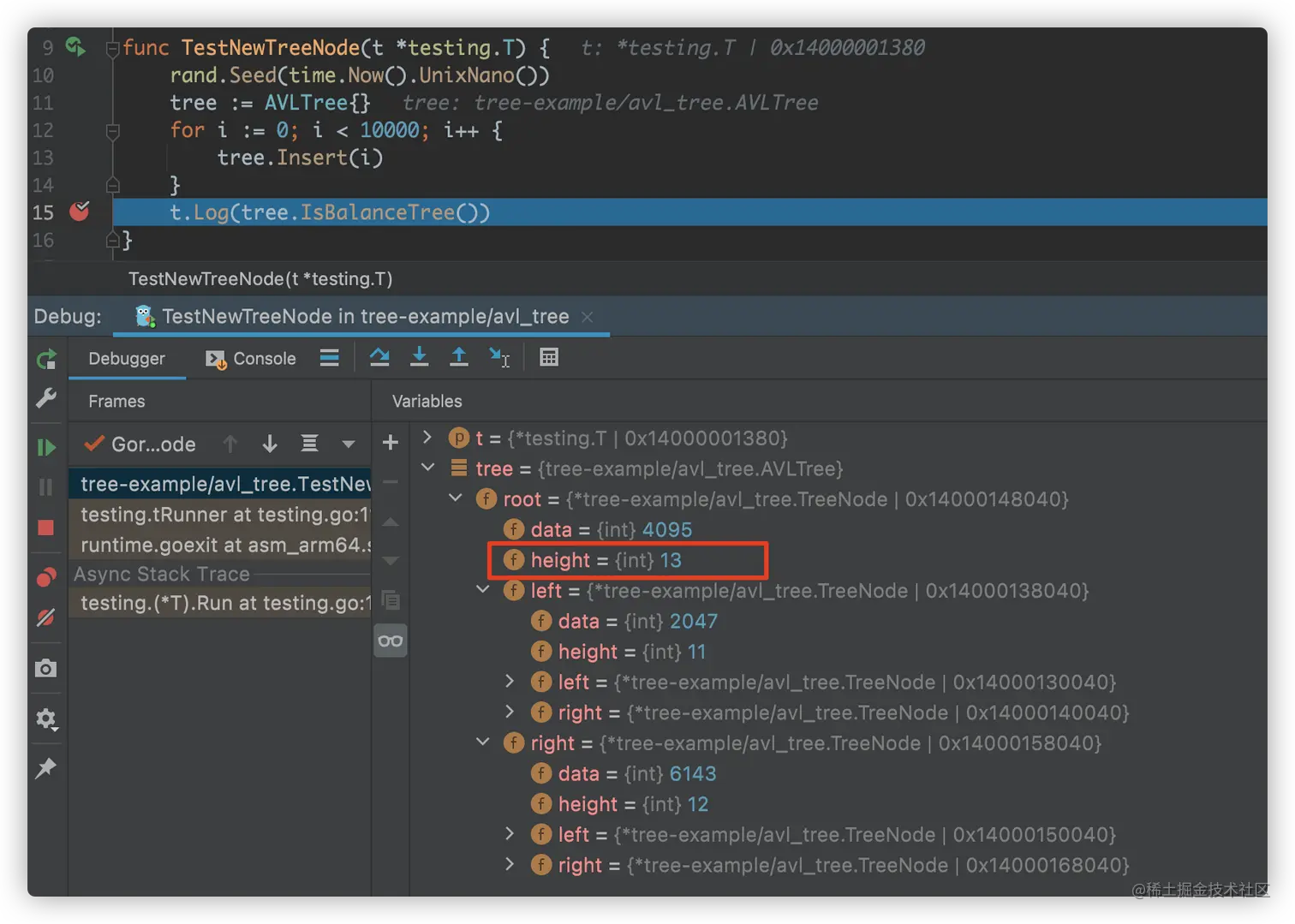
Task: Click the threads layout icon next to Console
Action: pos(330,358)
